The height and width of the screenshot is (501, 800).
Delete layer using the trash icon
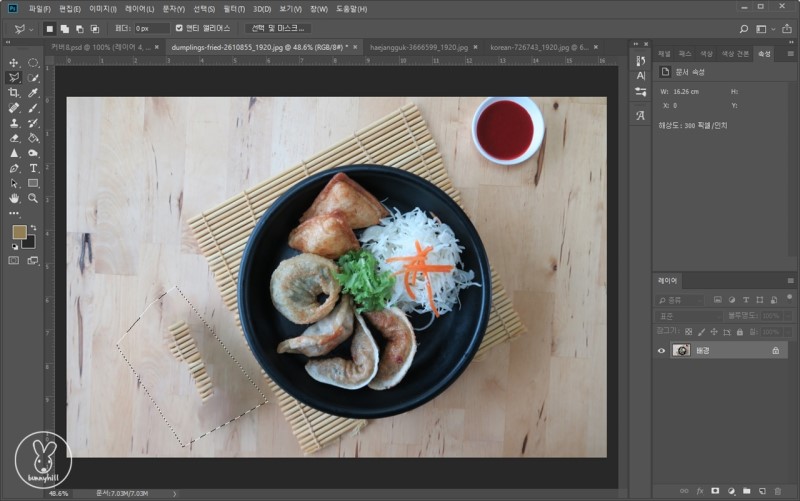(x=778, y=491)
